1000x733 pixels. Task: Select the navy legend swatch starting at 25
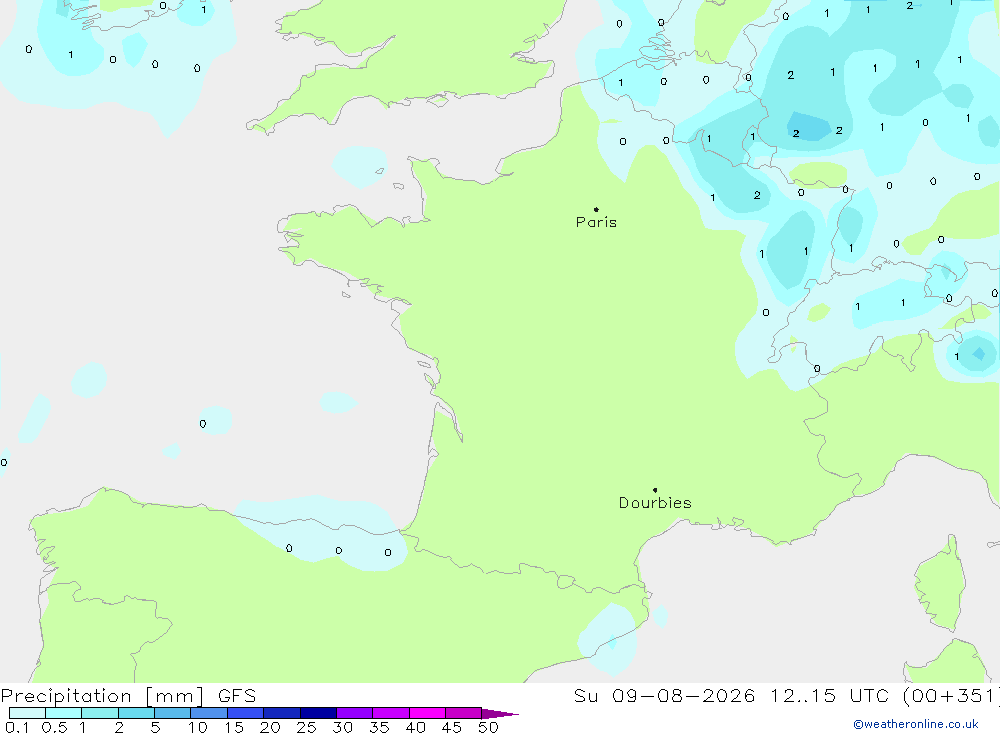pos(318,713)
